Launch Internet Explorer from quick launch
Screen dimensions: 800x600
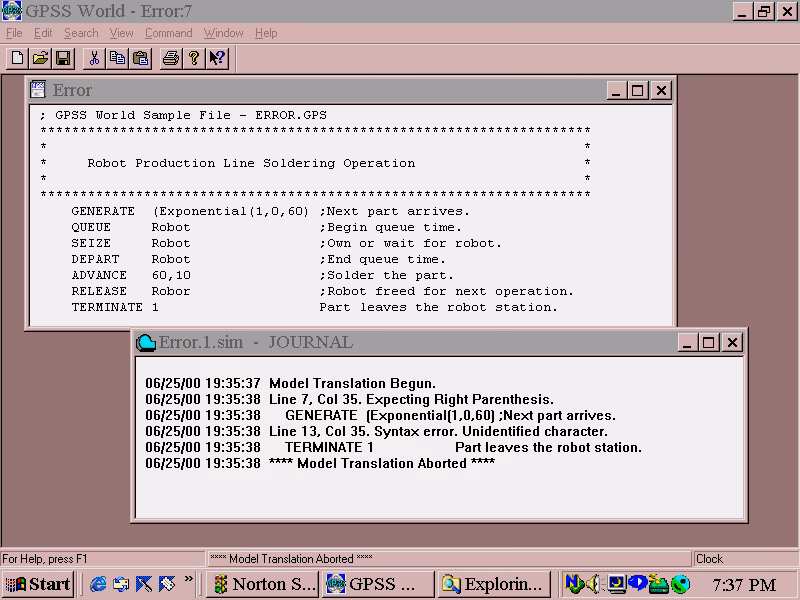(98, 583)
